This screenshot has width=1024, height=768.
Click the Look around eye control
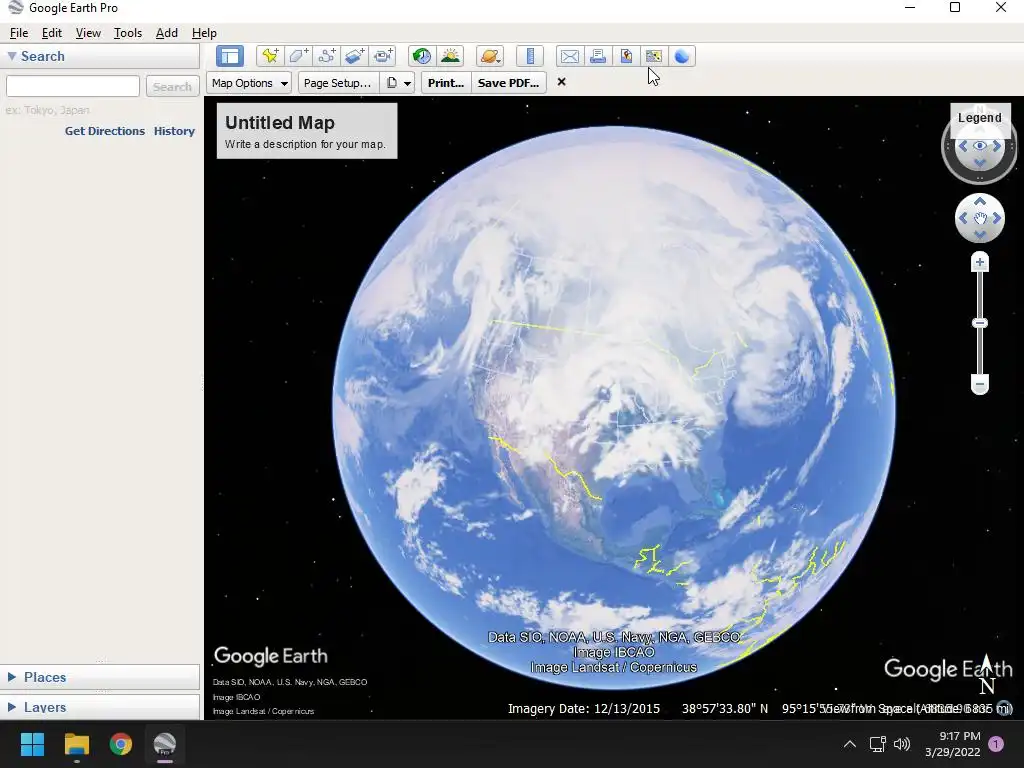tap(980, 146)
